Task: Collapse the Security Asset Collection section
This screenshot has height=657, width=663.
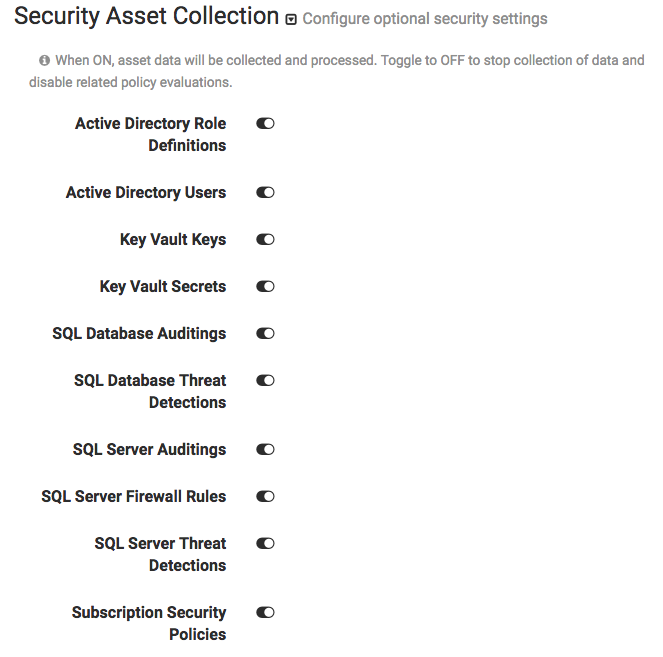Action: (x=291, y=19)
